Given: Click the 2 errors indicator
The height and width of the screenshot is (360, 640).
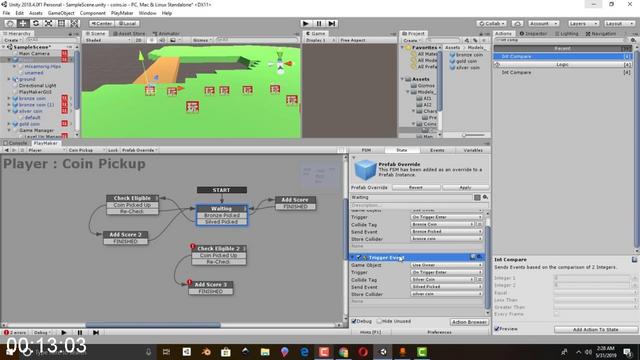Looking at the screenshot, I should (15, 332).
